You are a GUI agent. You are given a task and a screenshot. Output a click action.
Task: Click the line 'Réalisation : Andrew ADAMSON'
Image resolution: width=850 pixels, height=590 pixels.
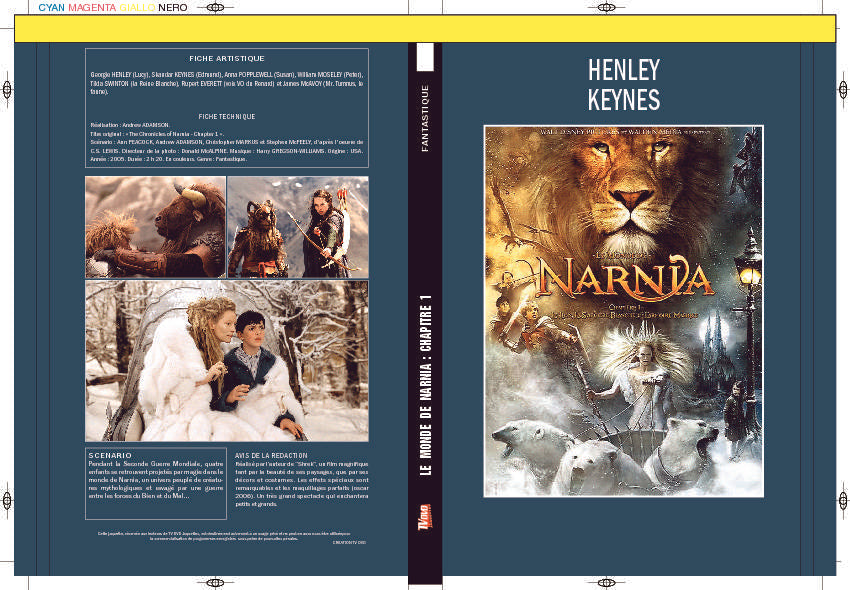(130, 125)
